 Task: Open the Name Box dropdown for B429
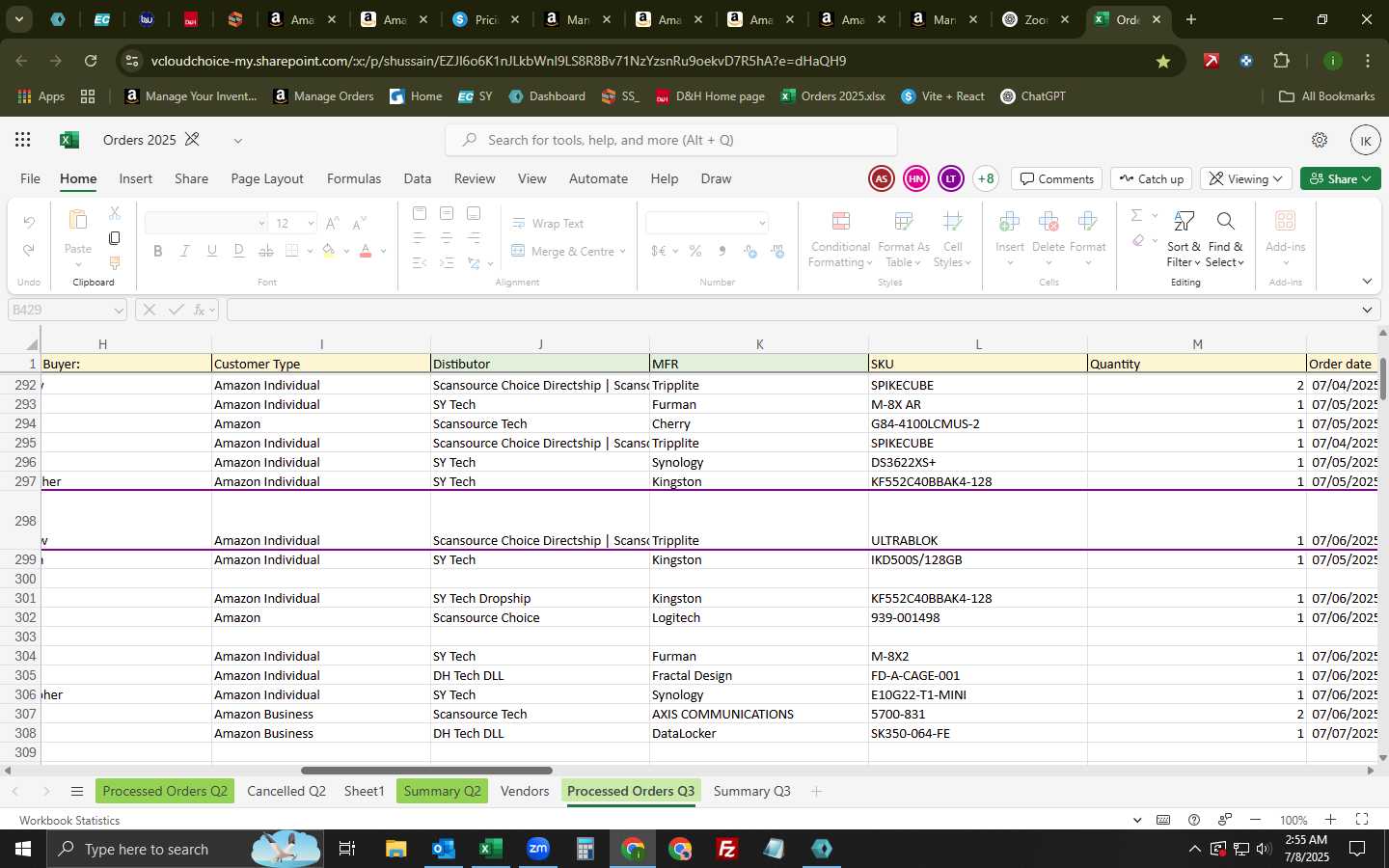click(119, 311)
